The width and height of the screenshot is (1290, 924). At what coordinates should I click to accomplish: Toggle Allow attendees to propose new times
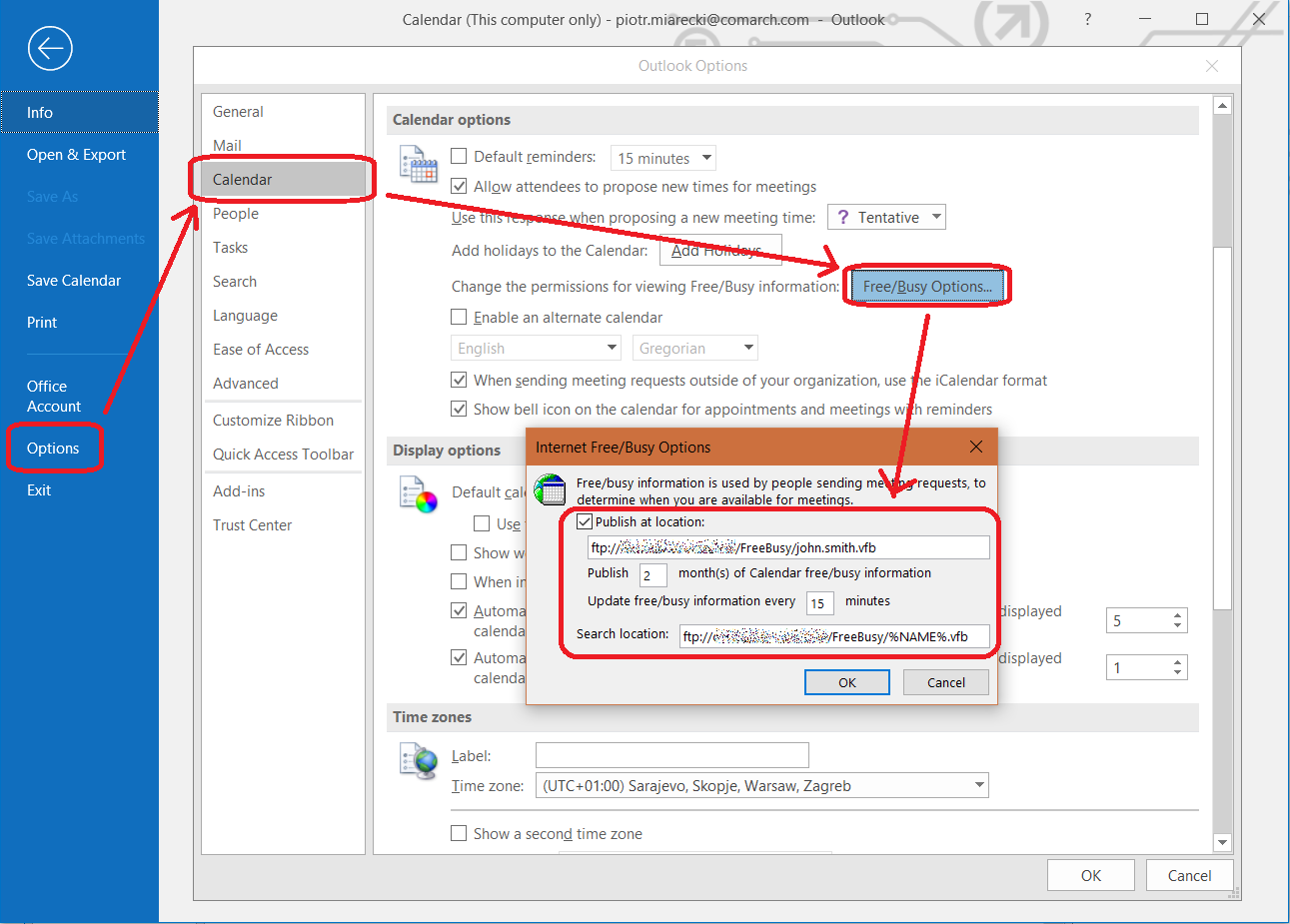(x=459, y=186)
